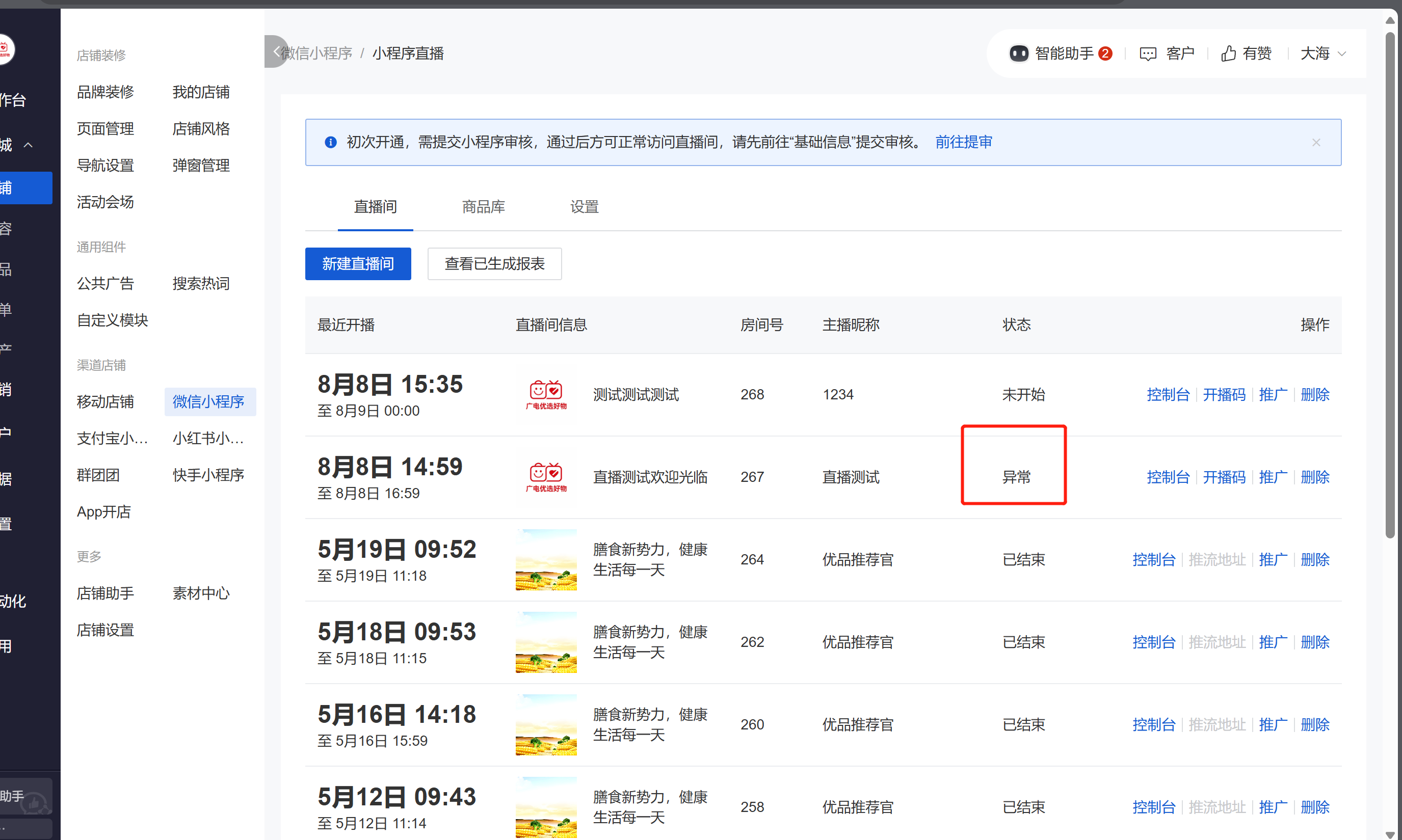Screen dimensions: 1402x840
Task: Switch to the 设置 tab
Action: [584, 207]
